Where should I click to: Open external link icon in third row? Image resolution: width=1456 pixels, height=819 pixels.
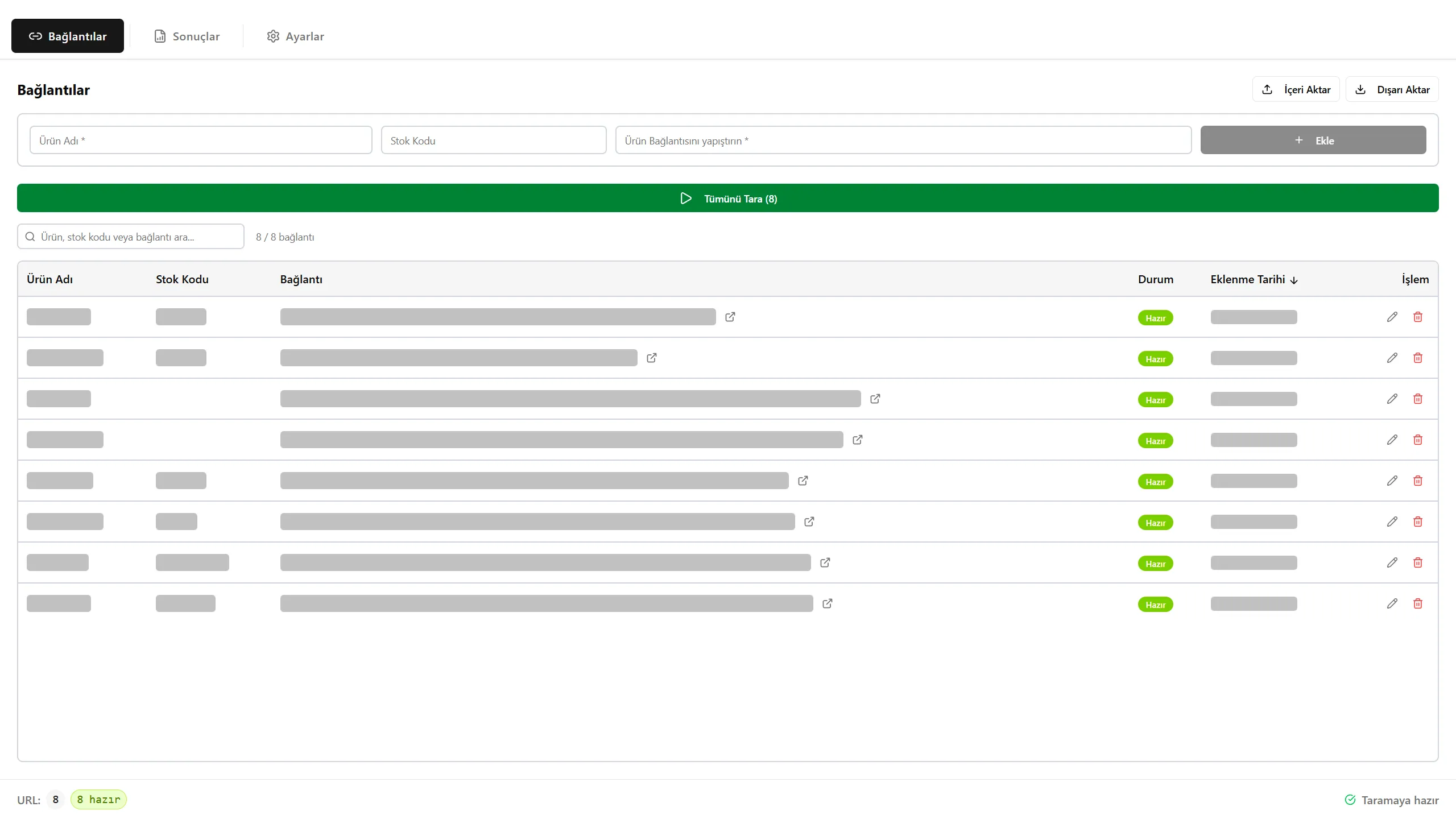pyautogui.click(x=875, y=399)
